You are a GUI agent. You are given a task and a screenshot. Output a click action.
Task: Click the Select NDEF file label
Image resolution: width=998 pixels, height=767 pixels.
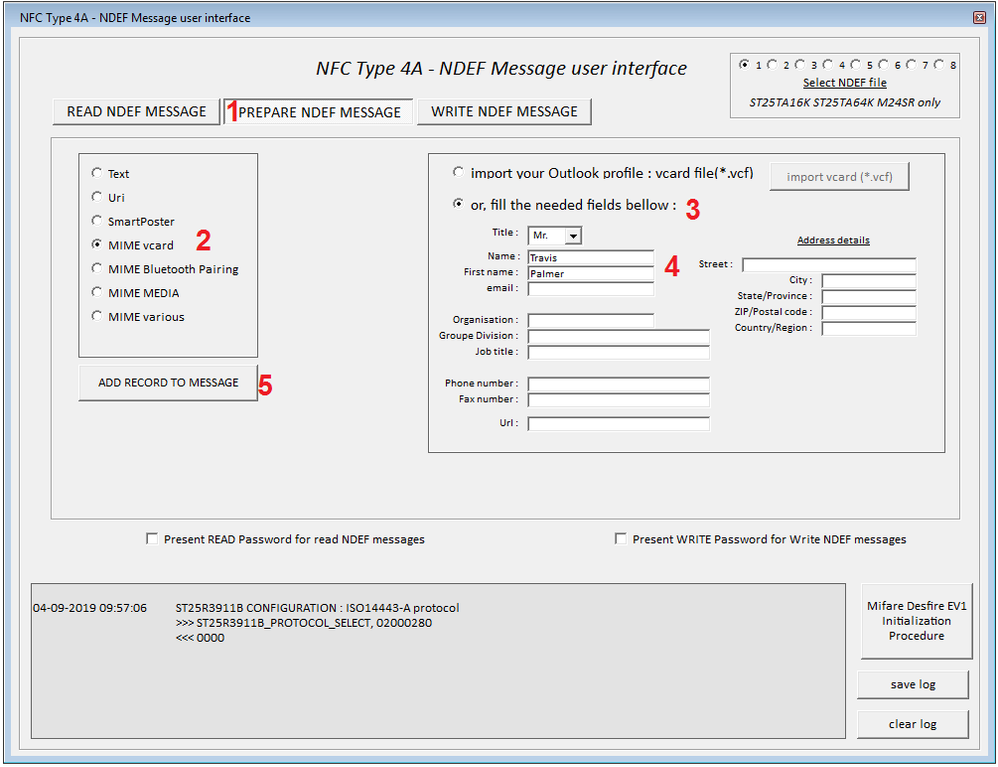click(845, 83)
